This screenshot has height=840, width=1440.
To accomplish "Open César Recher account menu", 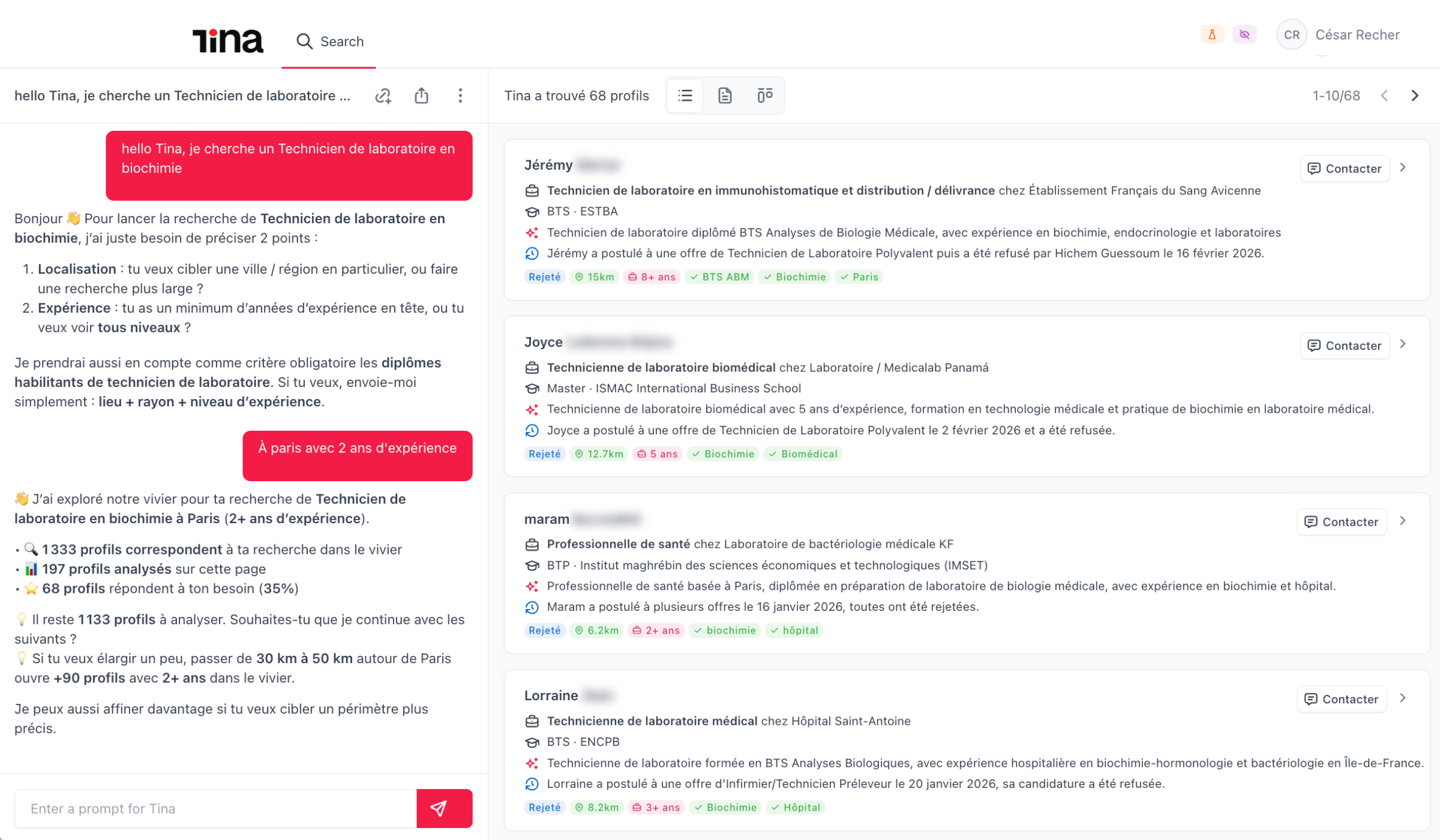I will [x=1357, y=35].
